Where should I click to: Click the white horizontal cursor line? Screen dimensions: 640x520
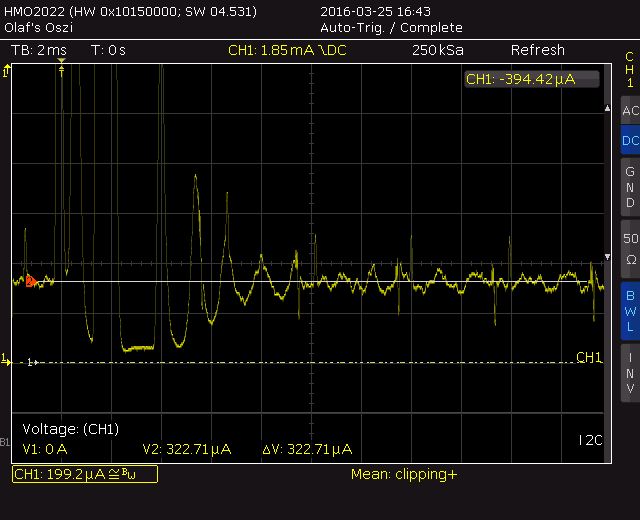click(310, 281)
